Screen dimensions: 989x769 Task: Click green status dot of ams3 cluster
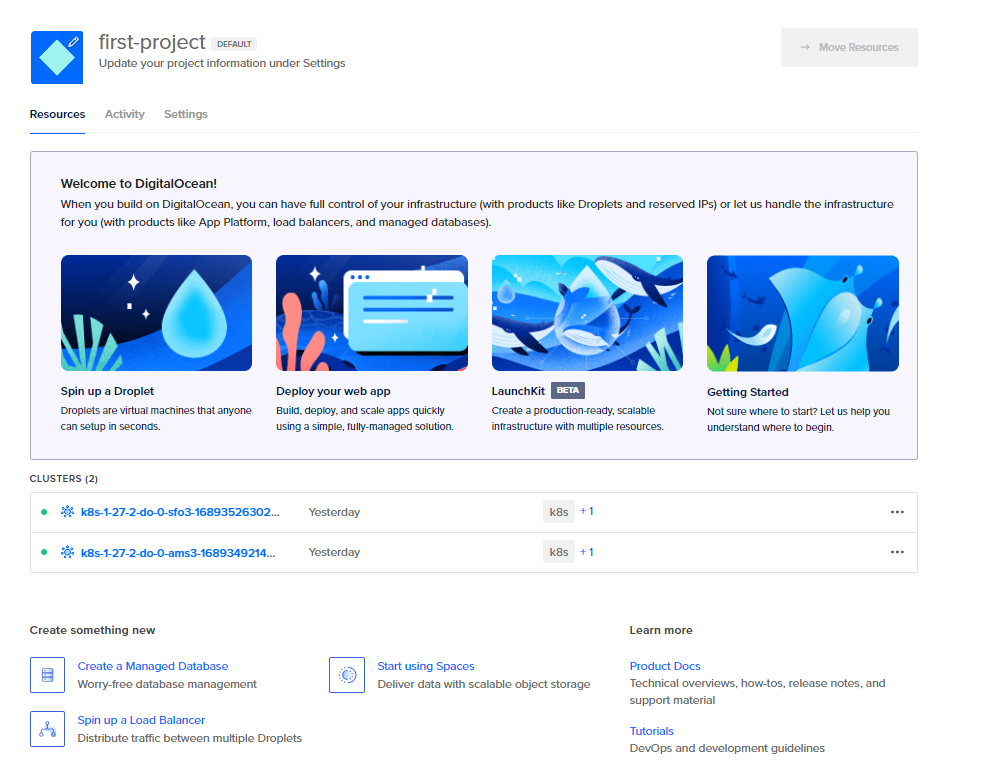[44, 552]
